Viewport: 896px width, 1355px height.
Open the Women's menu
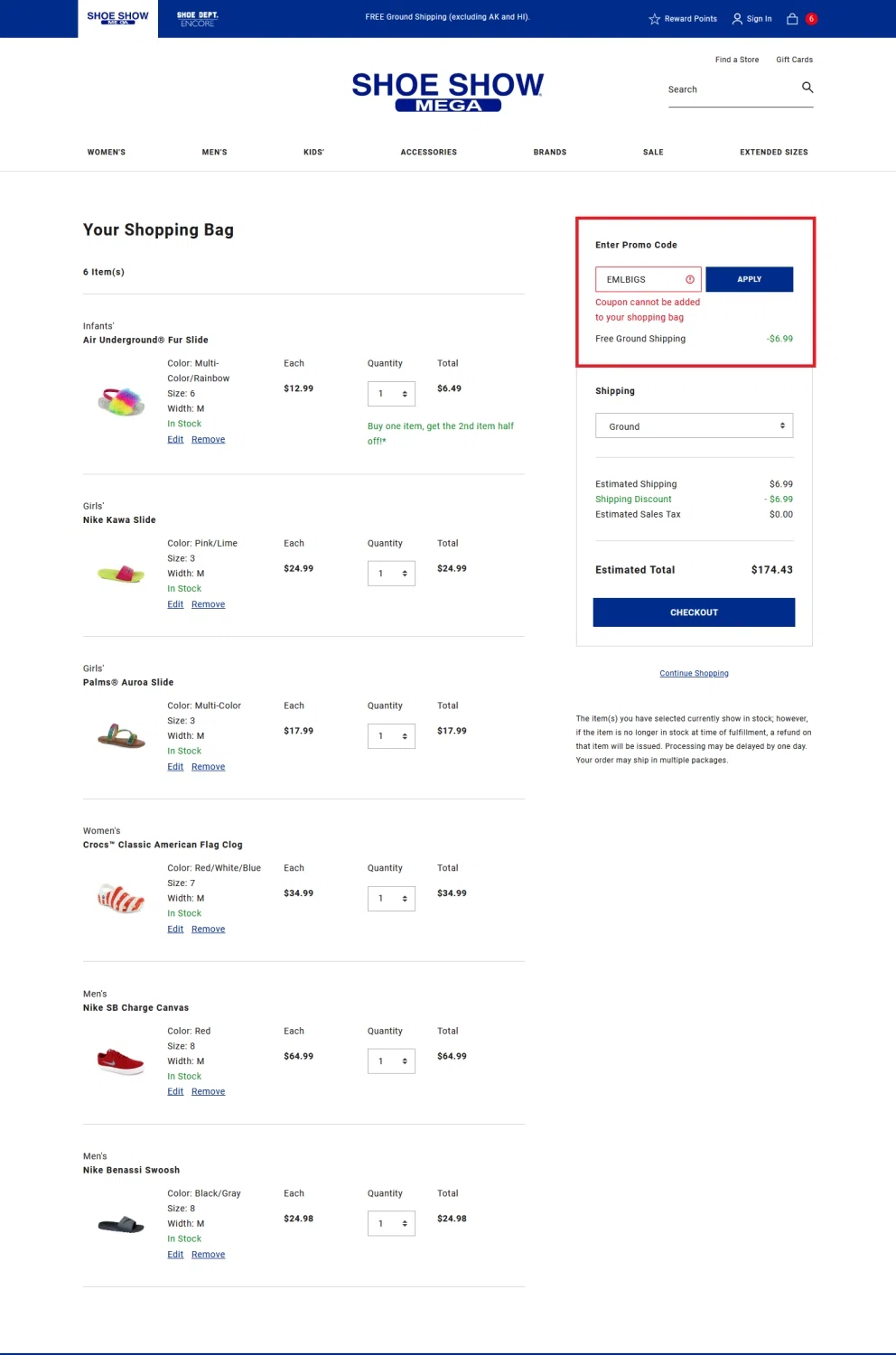click(107, 153)
